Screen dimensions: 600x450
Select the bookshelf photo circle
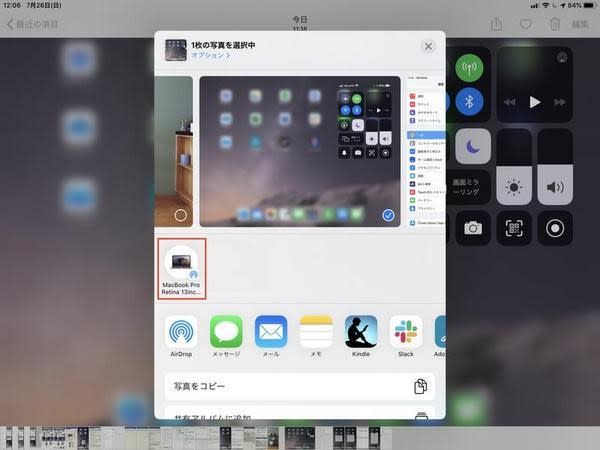[x=181, y=215]
